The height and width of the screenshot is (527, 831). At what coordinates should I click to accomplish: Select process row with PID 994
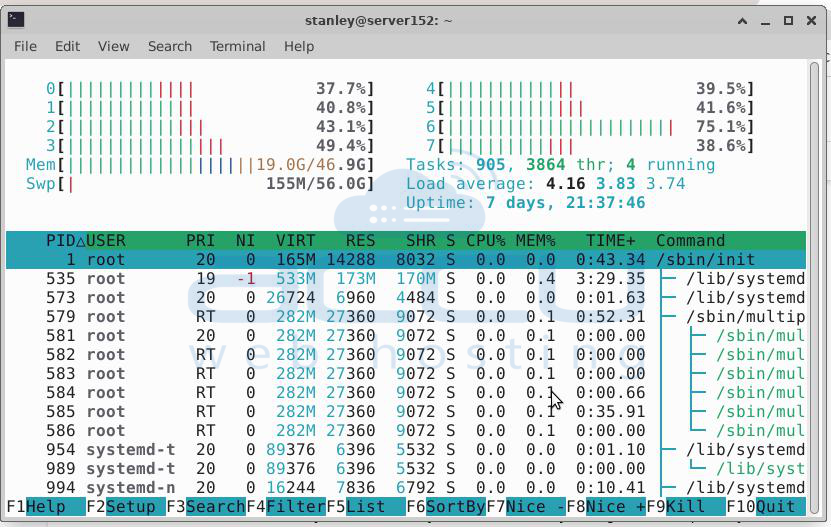click(x=406, y=488)
